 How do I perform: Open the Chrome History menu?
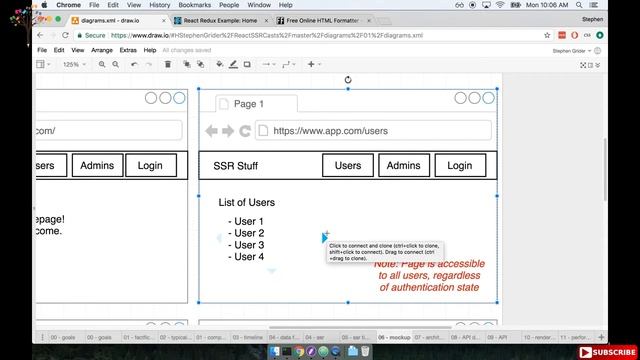(160, 5)
